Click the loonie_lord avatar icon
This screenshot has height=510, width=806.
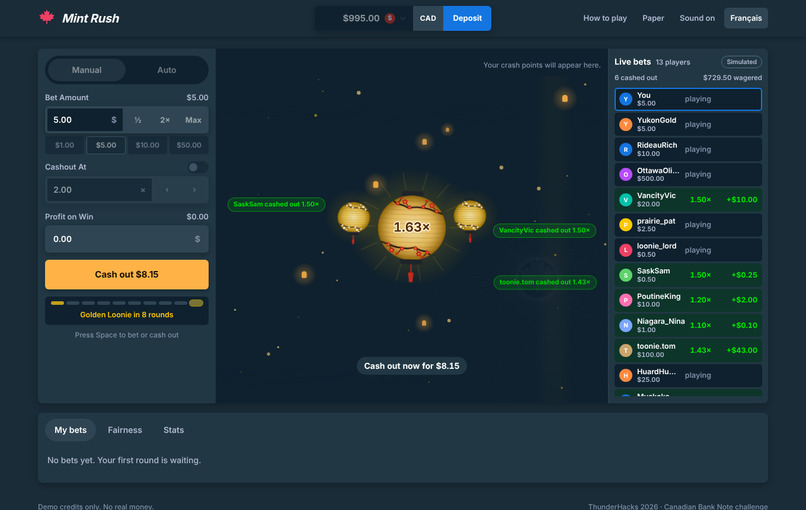626,250
